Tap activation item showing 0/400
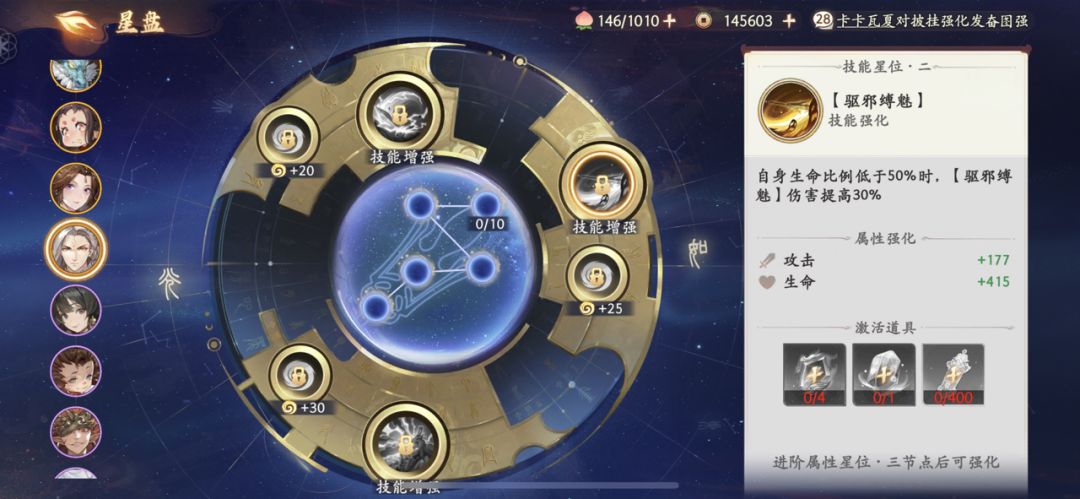Viewport: 1080px width, 499px height. [x=953, y=374]
